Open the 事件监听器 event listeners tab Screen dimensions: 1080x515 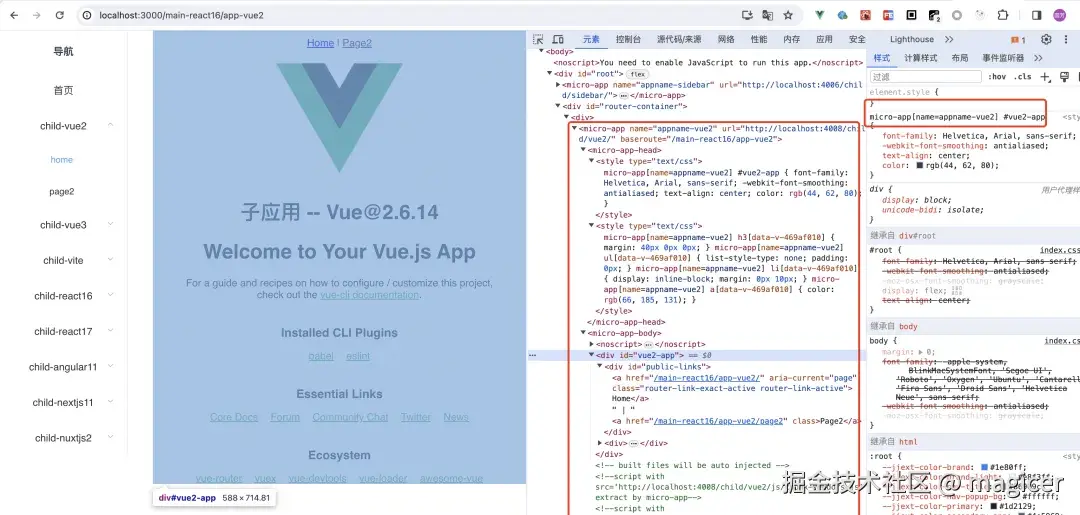(x=1003, y=58)
